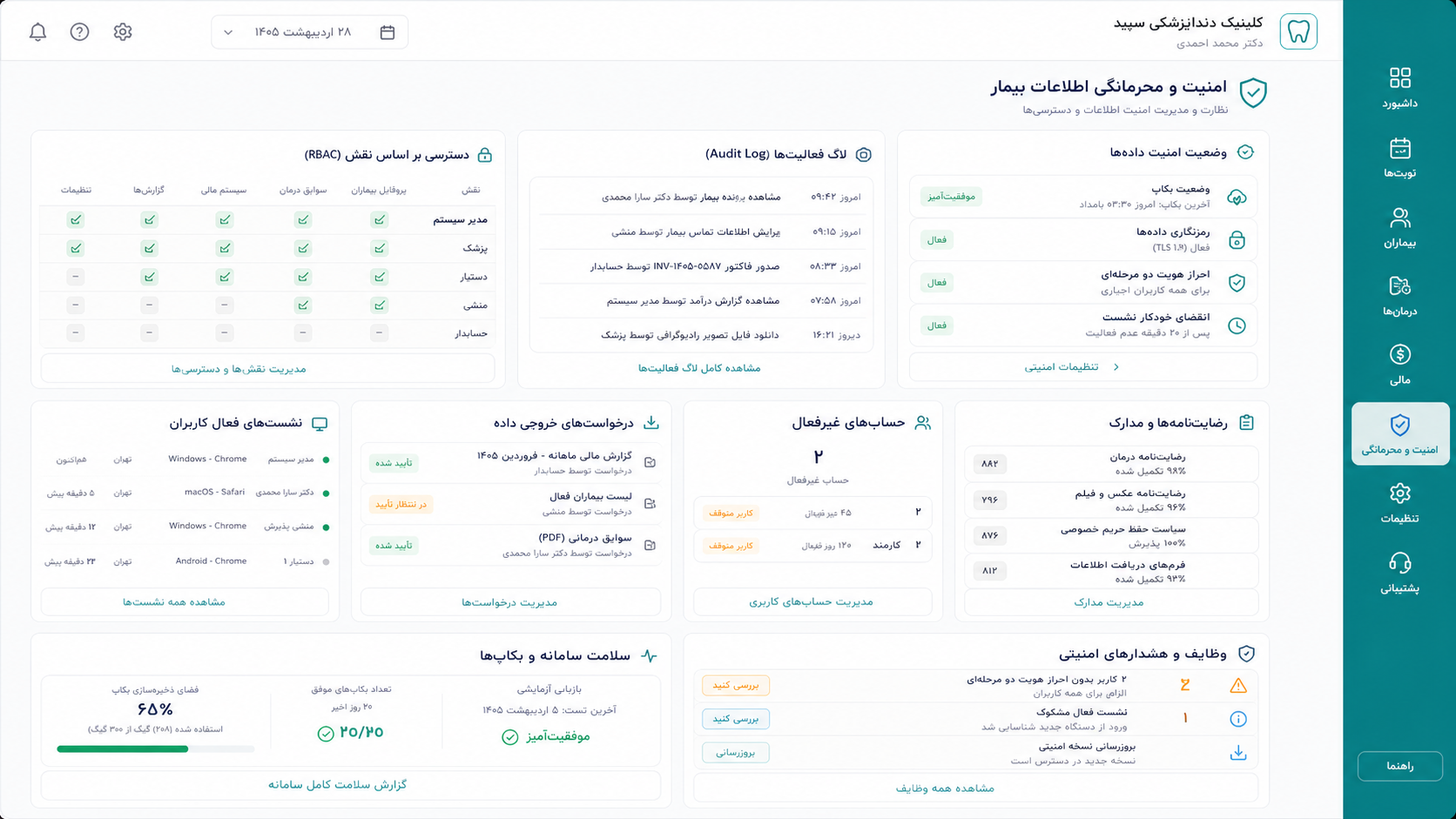This screenshot has height=819, width=1456.
Task: Click بروزرسانی button for security update
Action: 736,752
